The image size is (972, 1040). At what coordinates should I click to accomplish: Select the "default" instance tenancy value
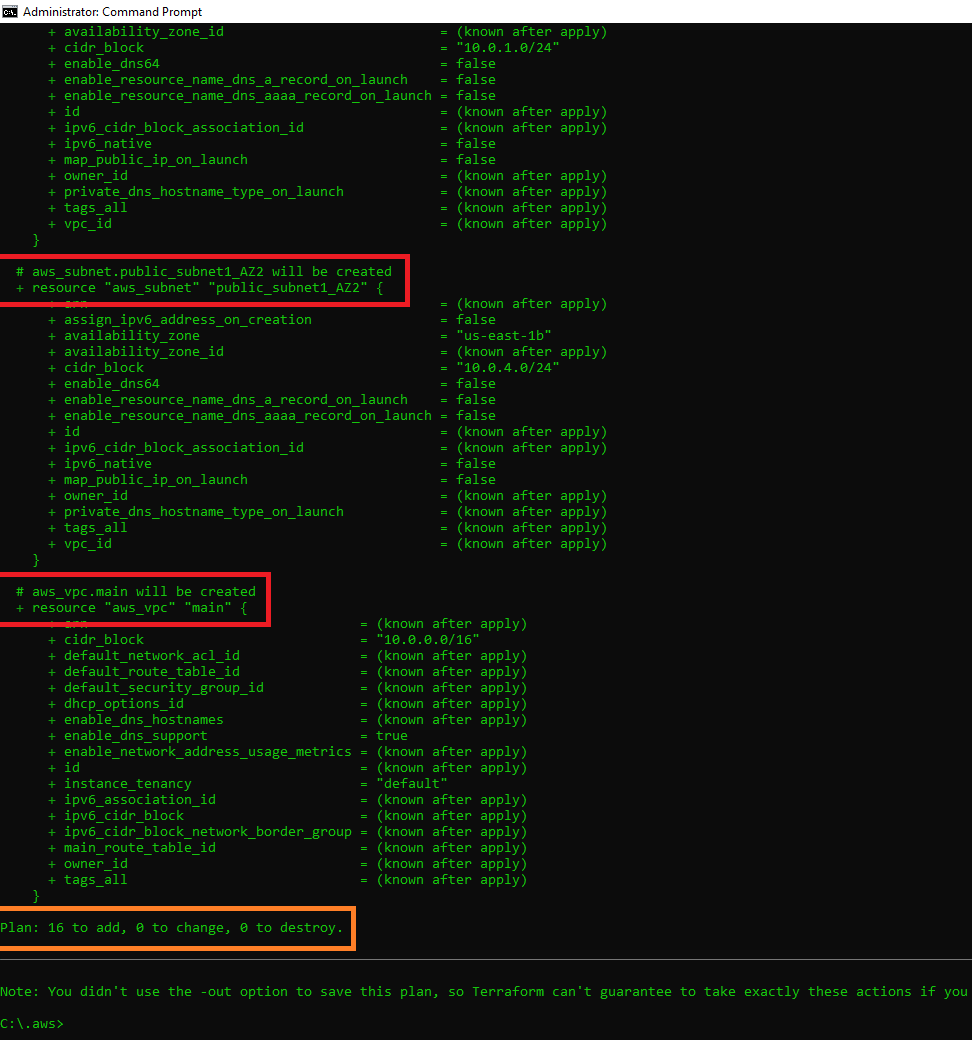[x=412, y=783]
